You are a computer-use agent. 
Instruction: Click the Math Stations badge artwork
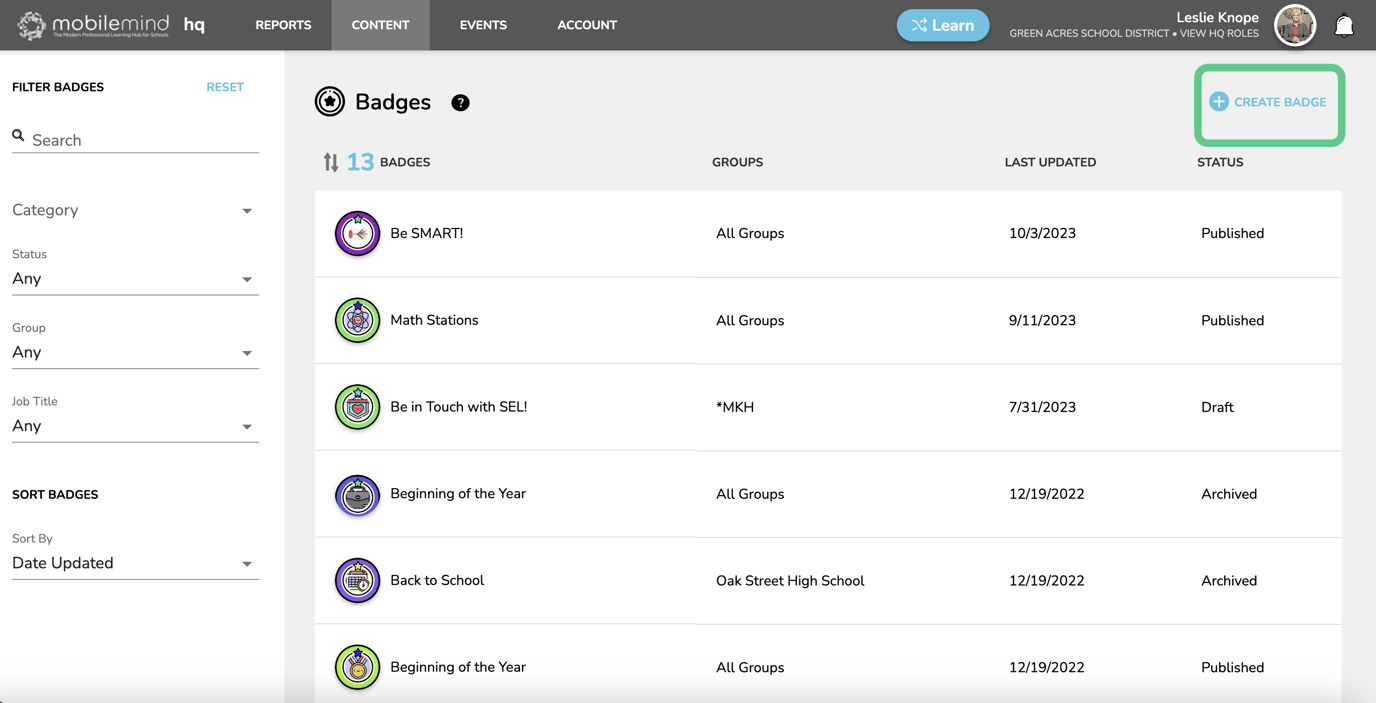pos(357,320)
